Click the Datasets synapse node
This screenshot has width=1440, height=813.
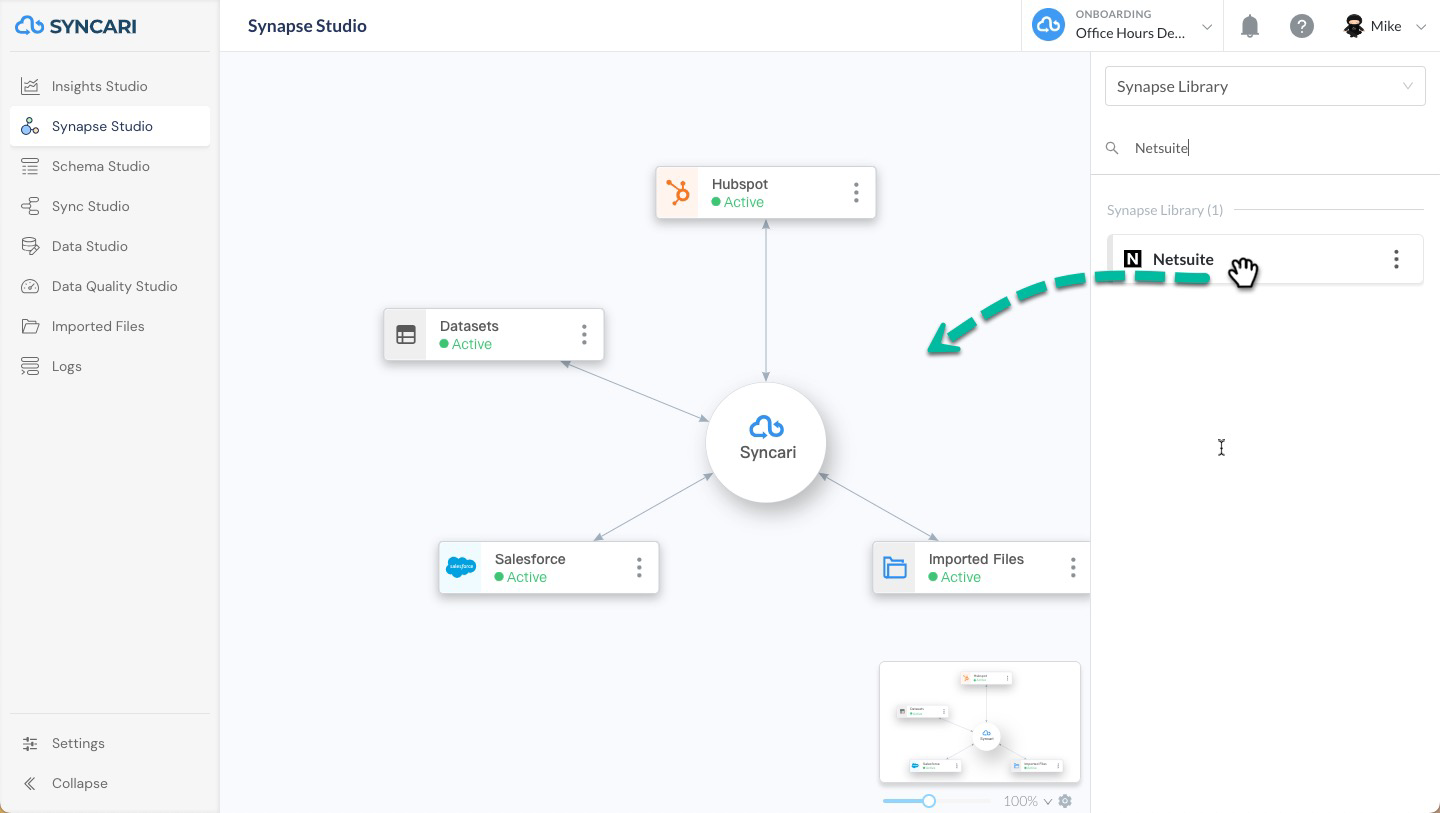[x=494, y=334]
